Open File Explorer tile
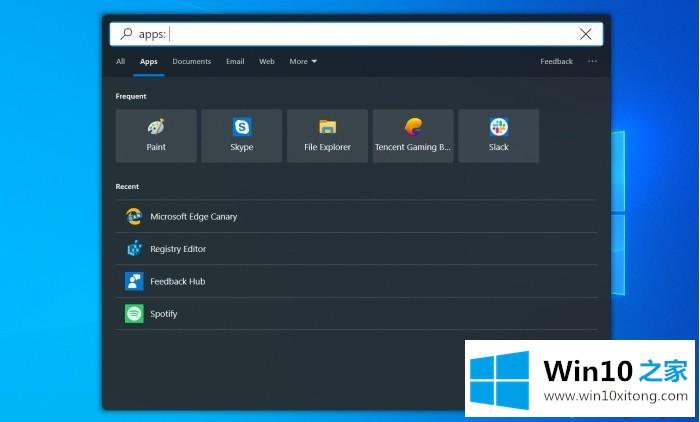The width and height of the screenshot is (700, 422). [327, 136]
